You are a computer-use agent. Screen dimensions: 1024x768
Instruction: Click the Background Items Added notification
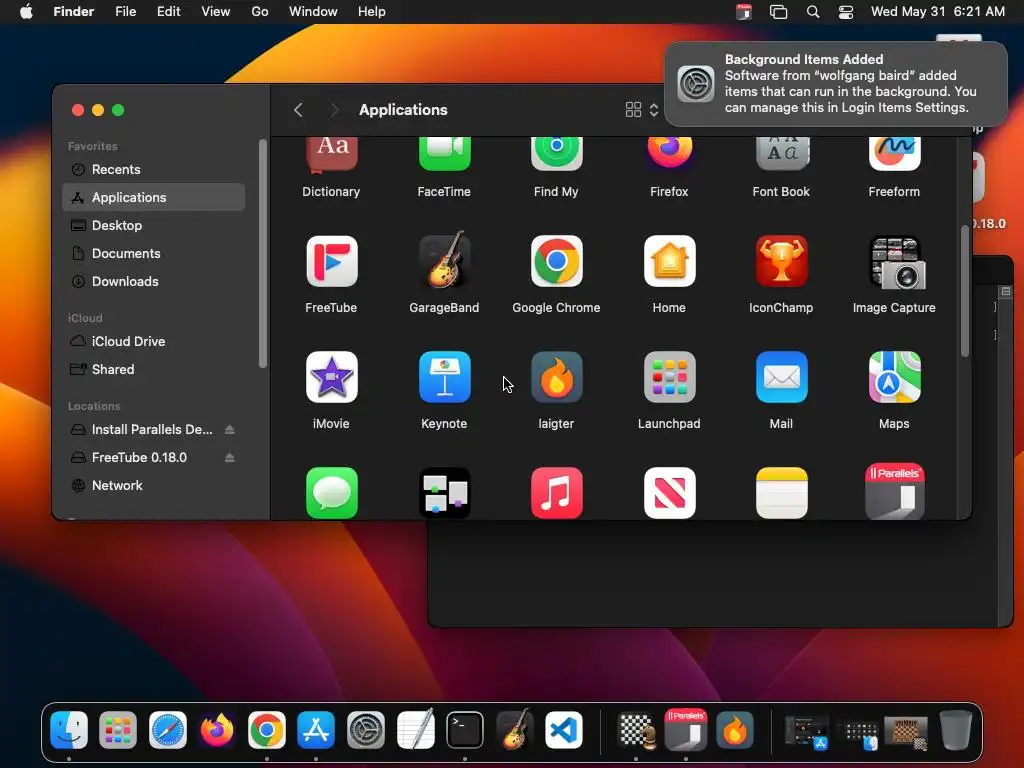pos(836,84)
